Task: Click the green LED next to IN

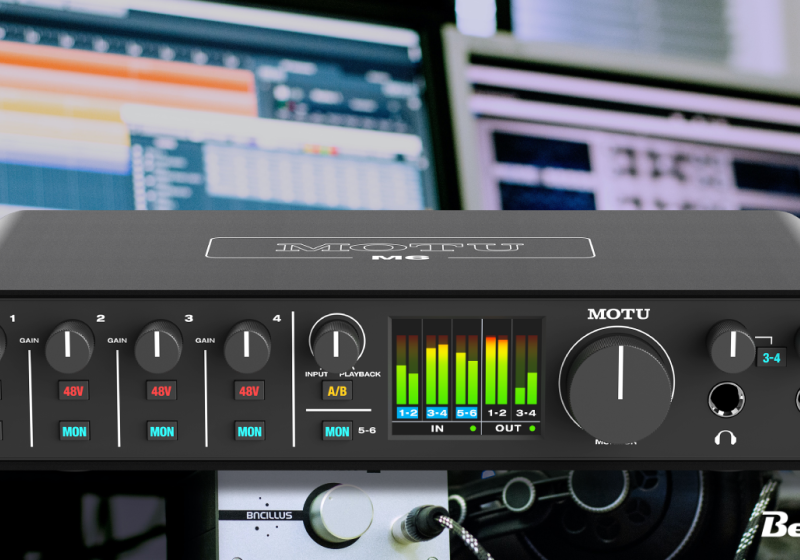Action: (x=473, y=428)
